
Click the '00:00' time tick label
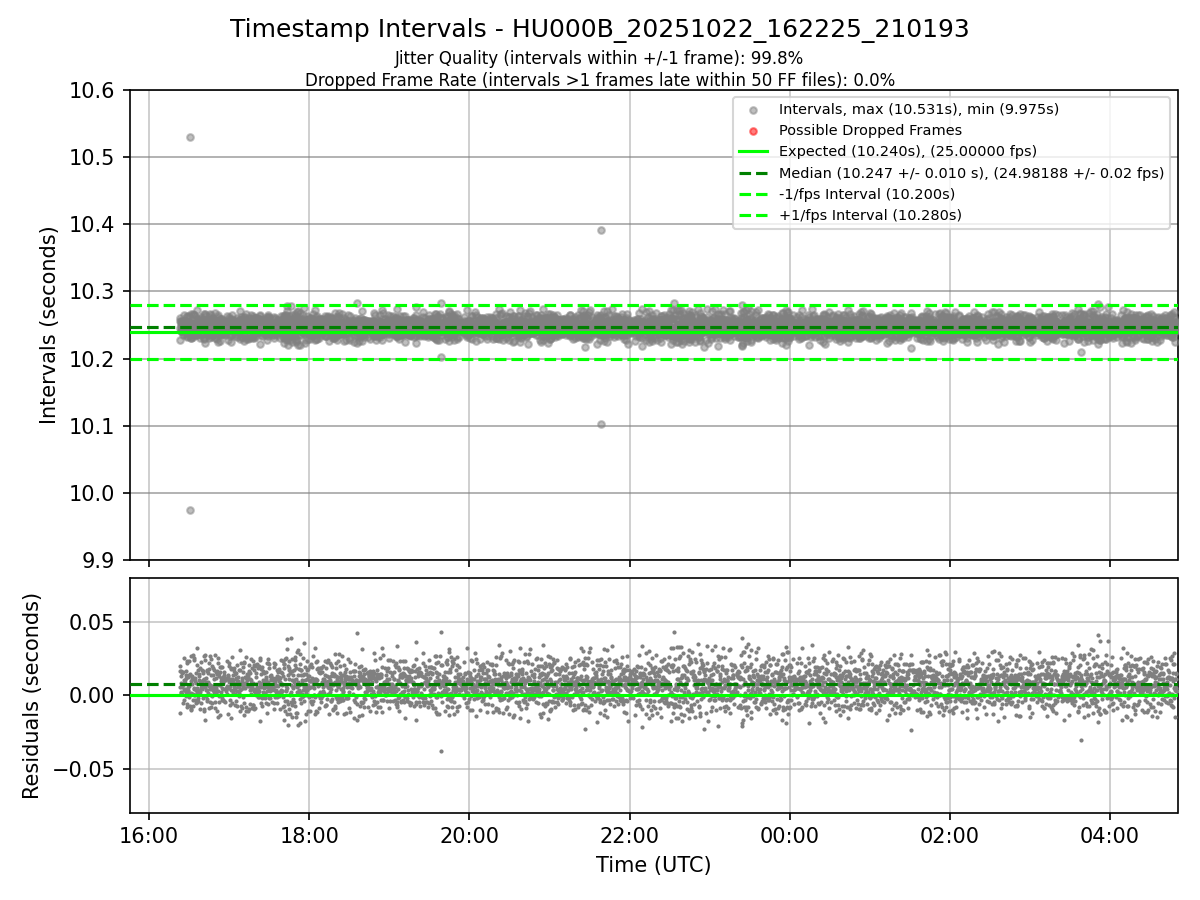click(790, 836)
